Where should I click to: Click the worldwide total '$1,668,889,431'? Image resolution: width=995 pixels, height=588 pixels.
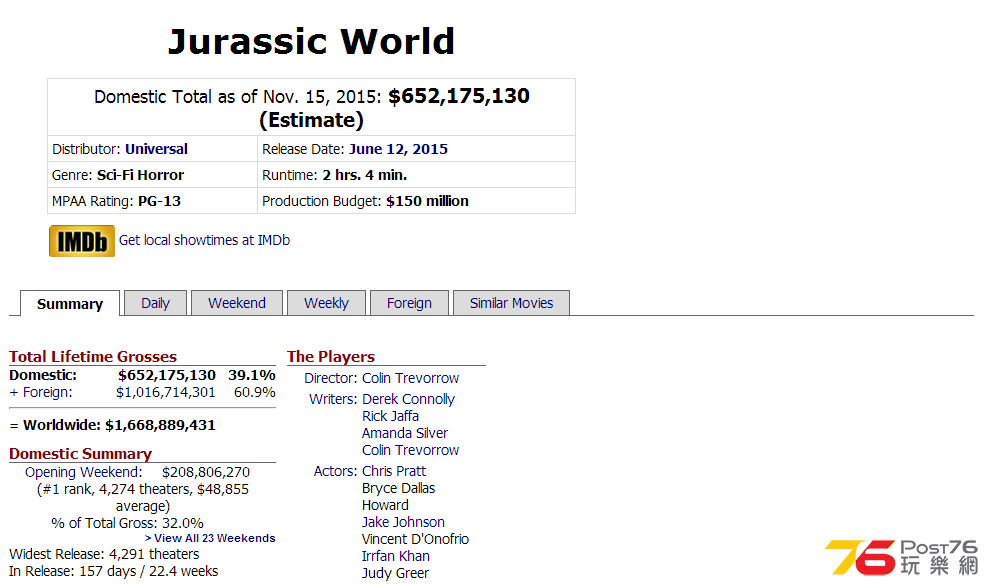pyautogui.click(x=160, y=426)
